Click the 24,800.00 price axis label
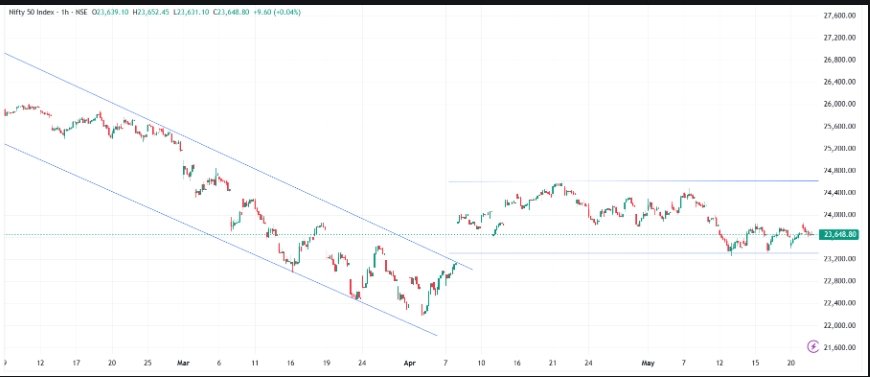This screenshot has width=870, height=377. click(838, 171)
